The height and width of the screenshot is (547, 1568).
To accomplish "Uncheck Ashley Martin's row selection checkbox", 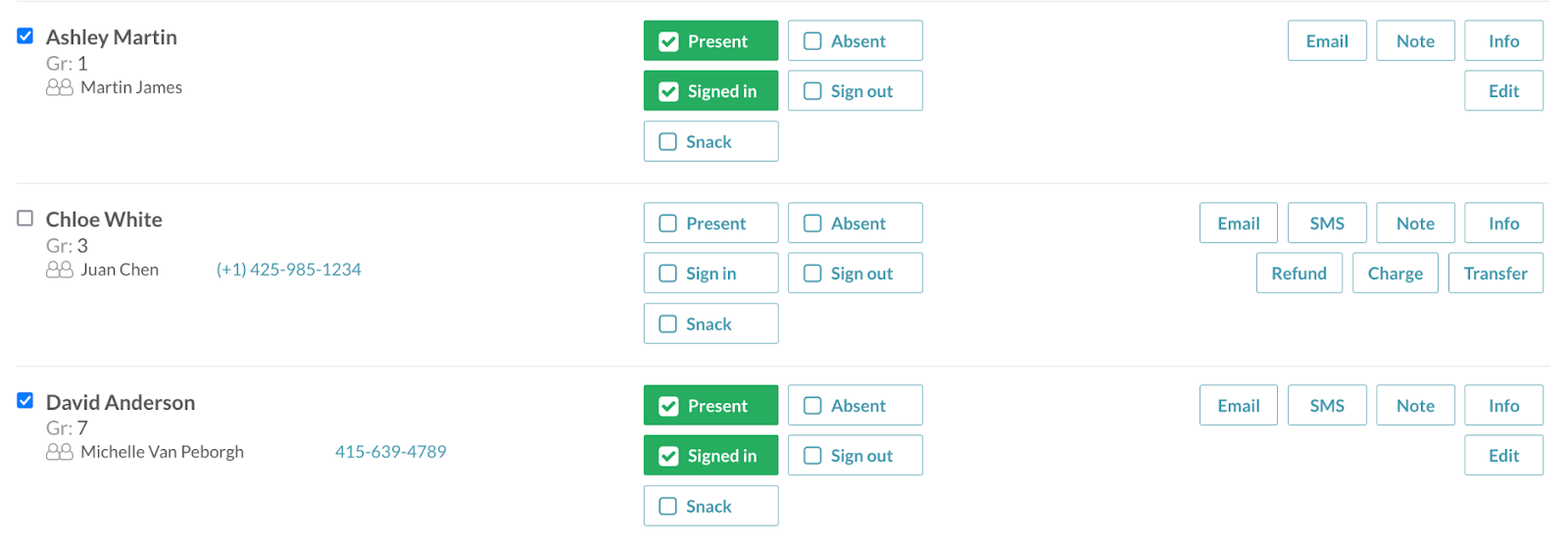I will (25, 36).
